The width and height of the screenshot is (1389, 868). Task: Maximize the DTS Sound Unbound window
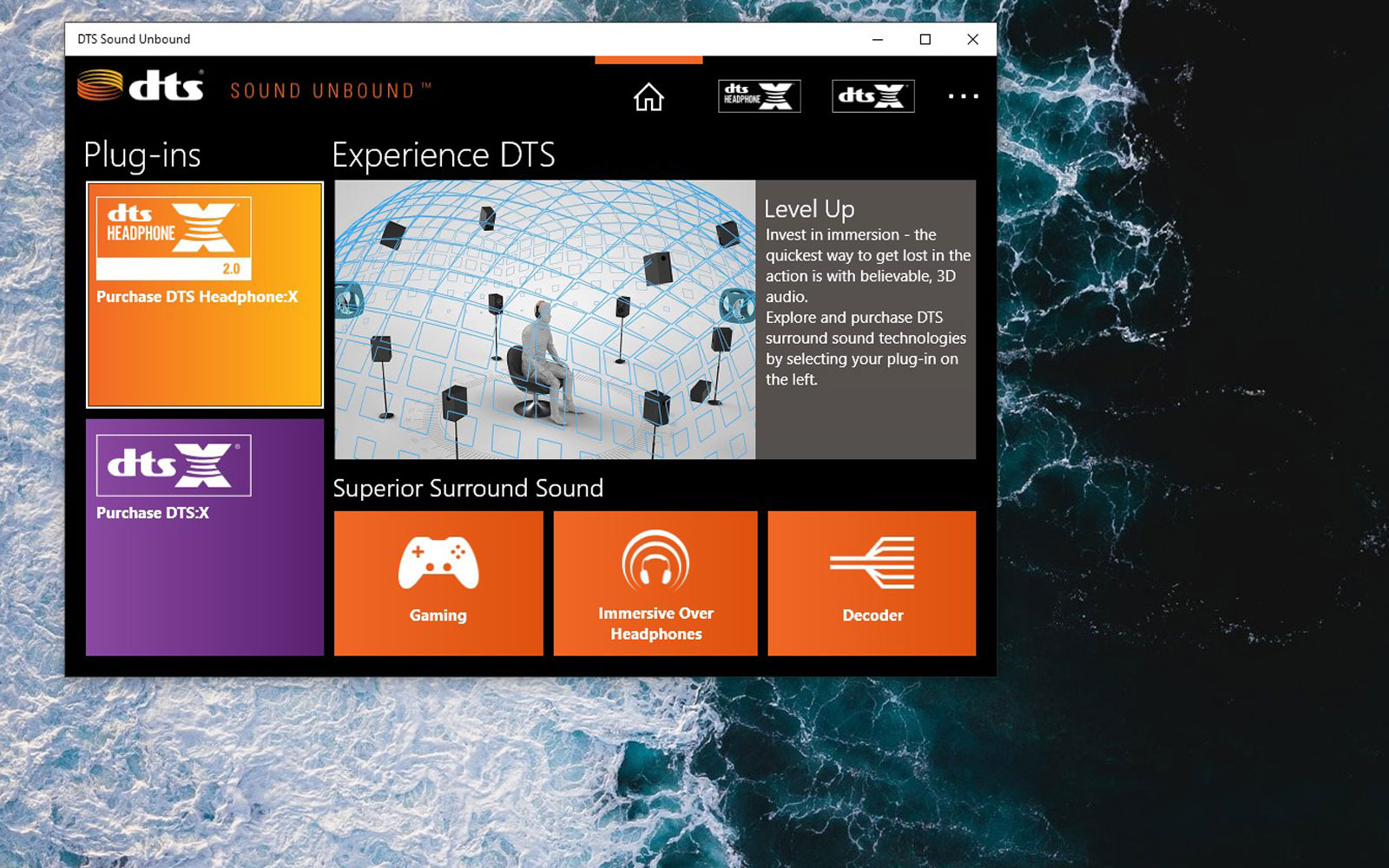[x=925, y=39]
